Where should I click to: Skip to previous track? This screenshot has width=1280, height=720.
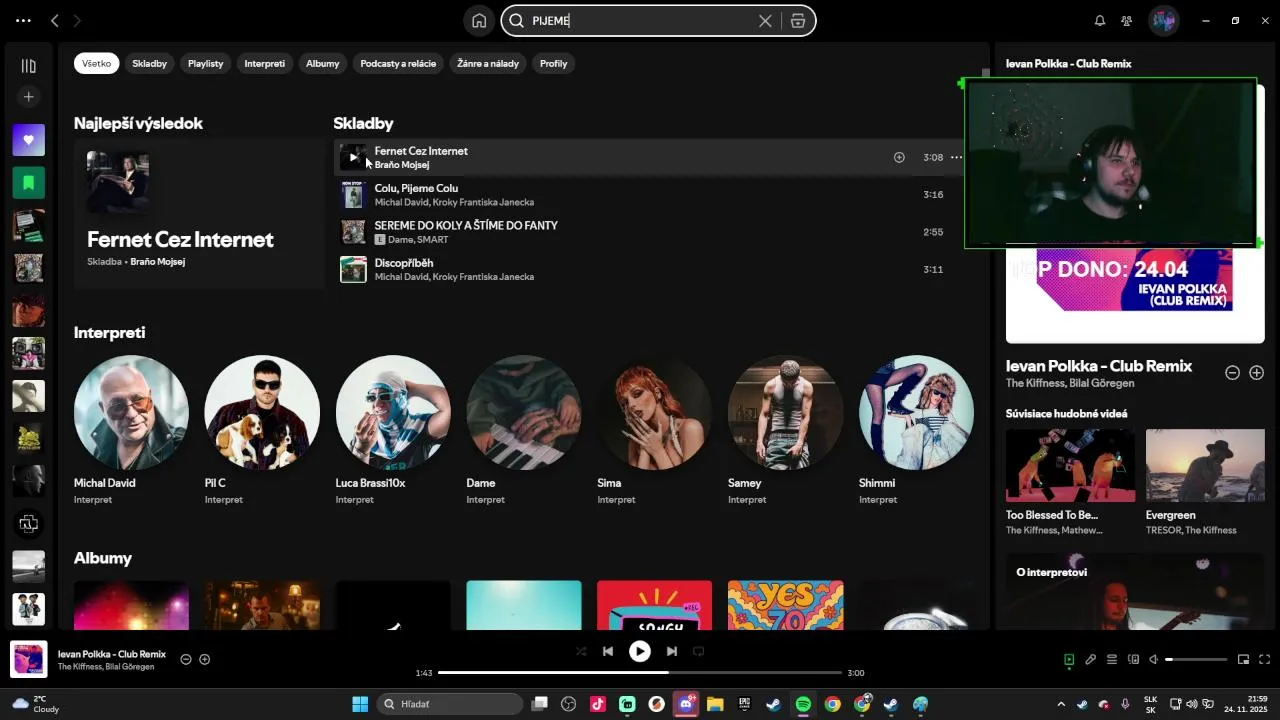point(608,651)
